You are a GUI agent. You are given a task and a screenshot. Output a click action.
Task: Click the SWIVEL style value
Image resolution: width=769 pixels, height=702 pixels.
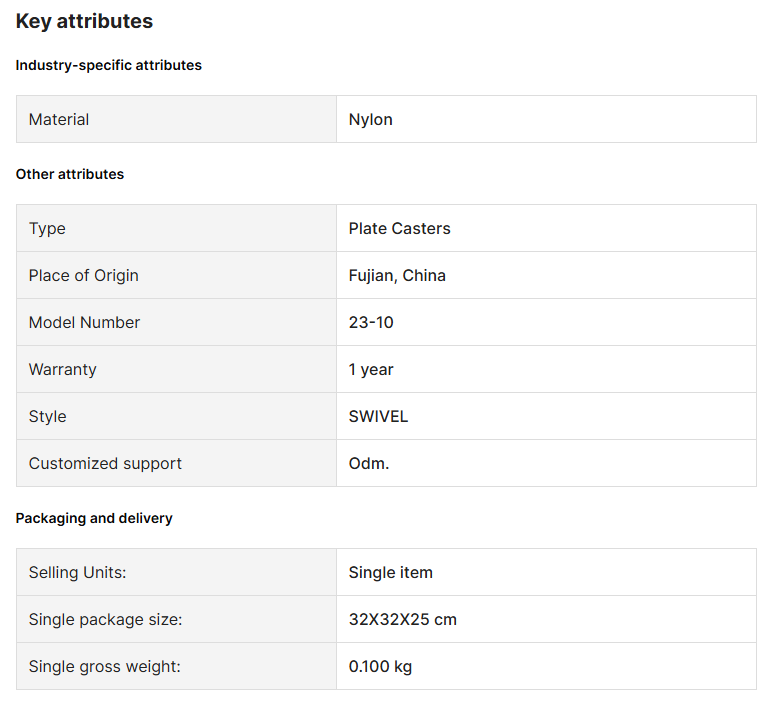378,416
